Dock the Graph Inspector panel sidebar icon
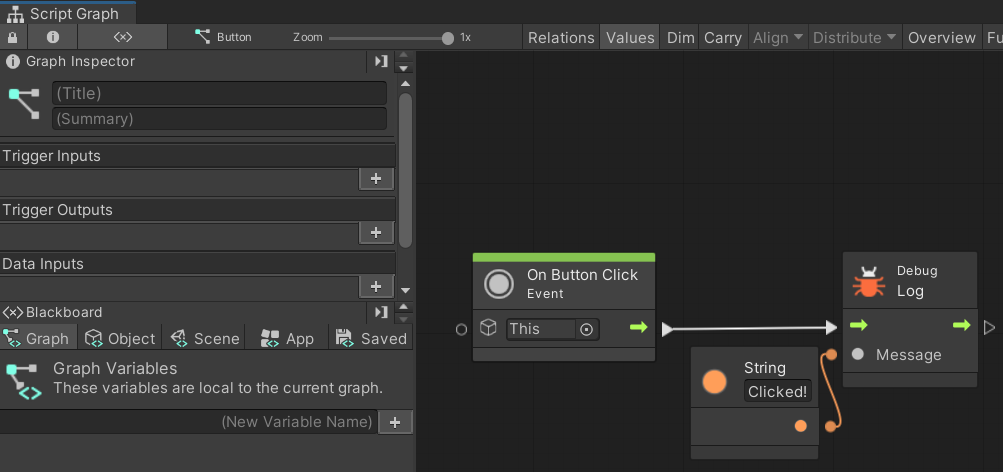Viewport: 1003px width, 472px height. click(x=381, y=61)
